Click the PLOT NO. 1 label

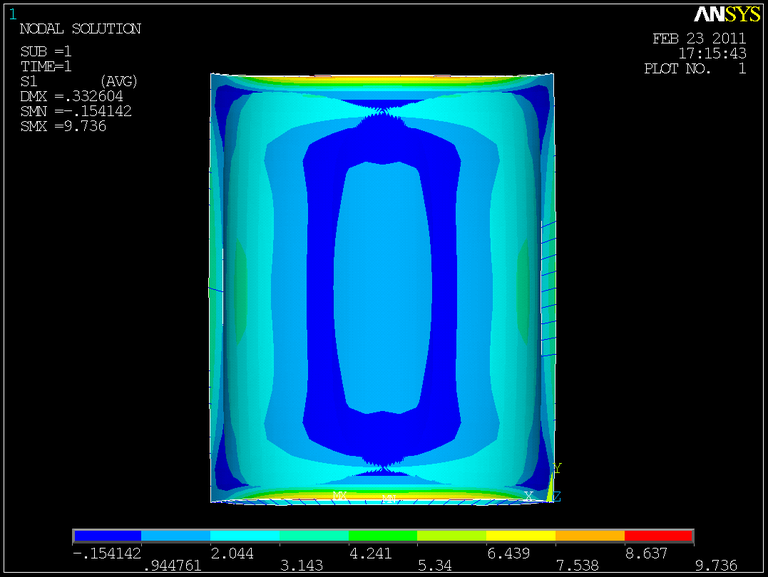point(695,69)
